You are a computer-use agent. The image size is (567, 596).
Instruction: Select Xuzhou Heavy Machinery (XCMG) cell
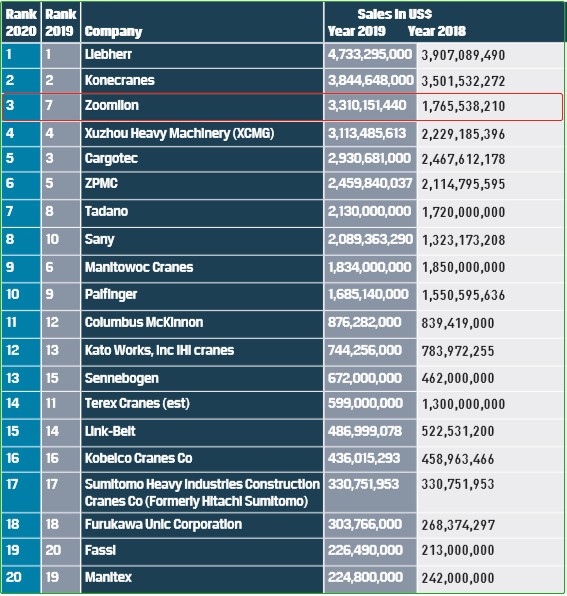[202, 133]
